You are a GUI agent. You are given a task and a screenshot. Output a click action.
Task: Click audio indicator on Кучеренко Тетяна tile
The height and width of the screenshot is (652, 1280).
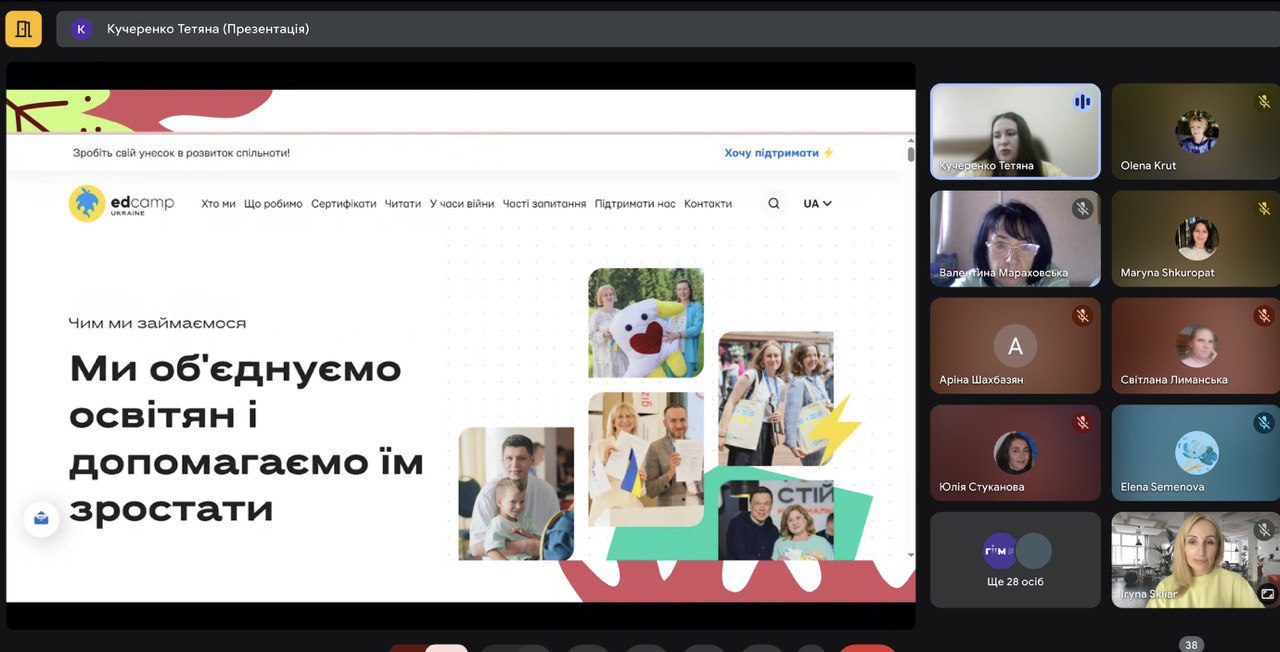click(1081, 102)
